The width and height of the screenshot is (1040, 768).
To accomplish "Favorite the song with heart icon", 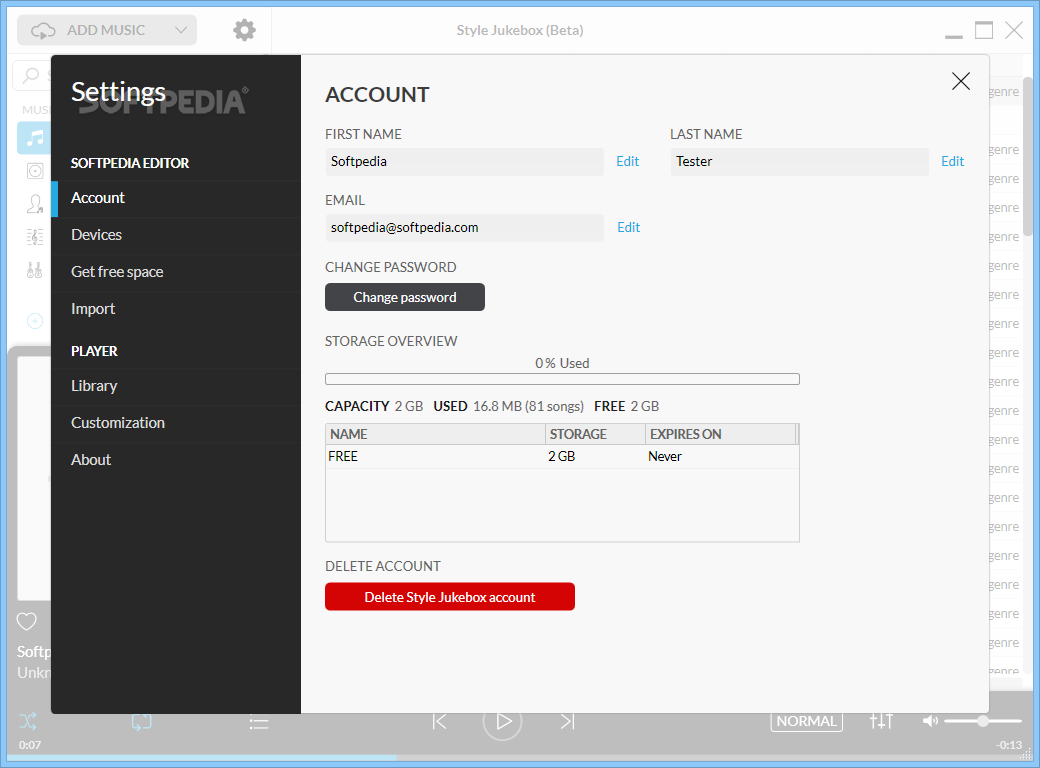I will (x=27, y=621).
